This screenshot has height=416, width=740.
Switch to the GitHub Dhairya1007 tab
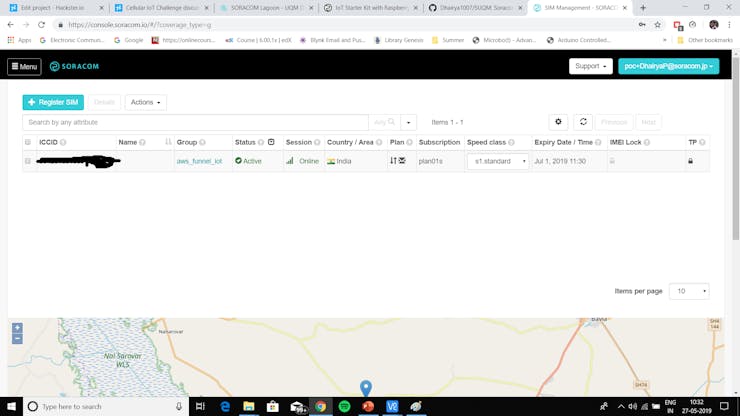pos(477,8)
